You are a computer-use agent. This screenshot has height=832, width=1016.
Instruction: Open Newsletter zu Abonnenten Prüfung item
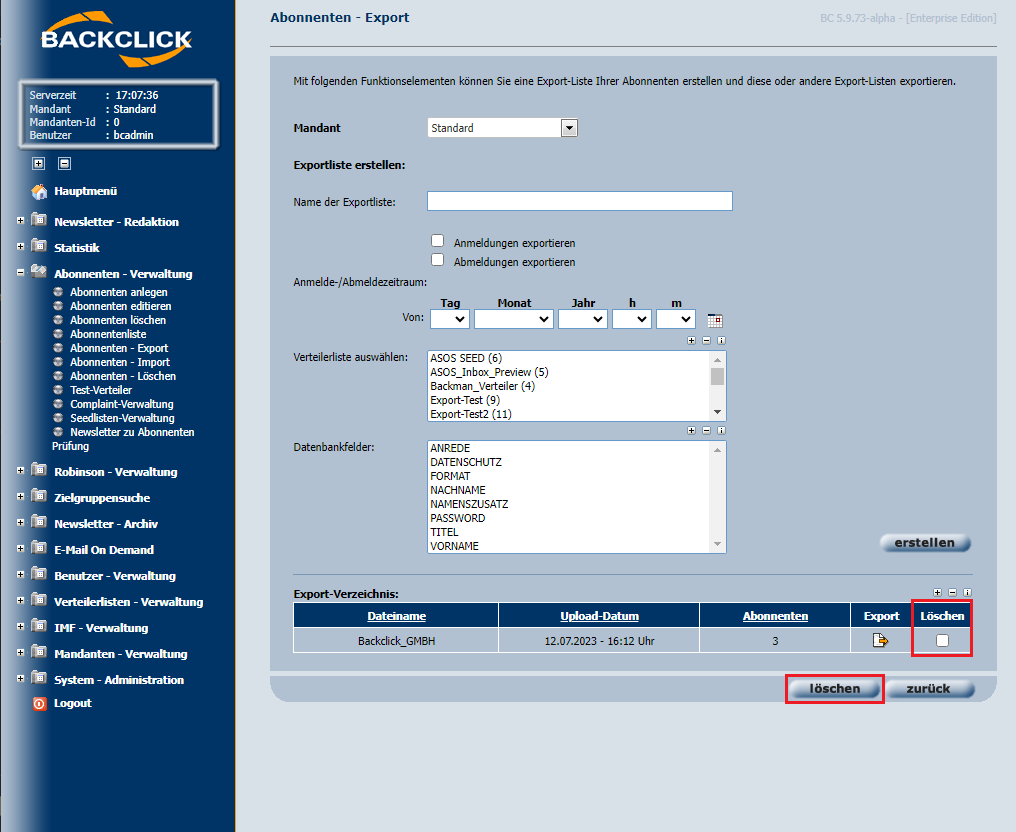pos(123,439)
